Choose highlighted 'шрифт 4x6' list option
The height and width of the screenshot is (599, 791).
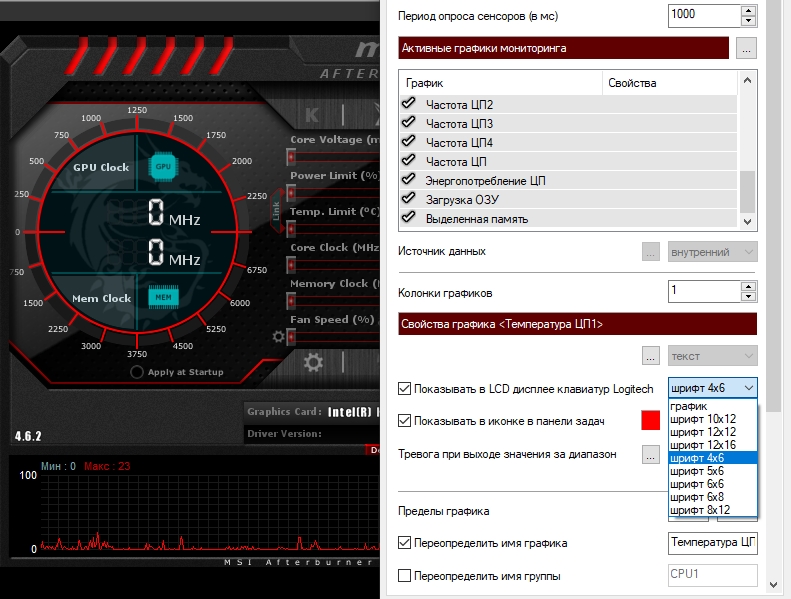(712, 458)
